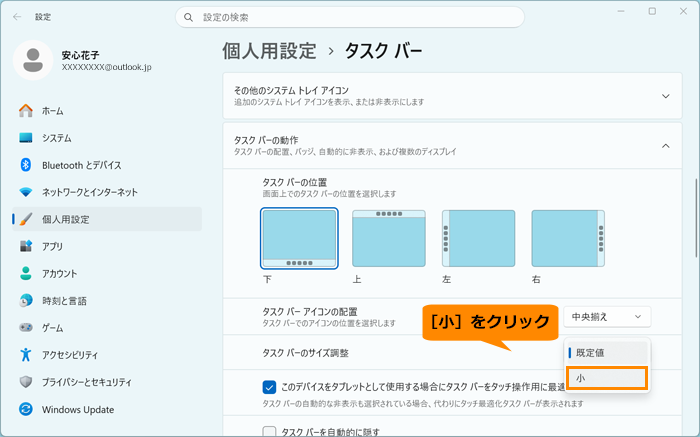Select the 左 taskbar position thumbnail

[x=479, y=238]
